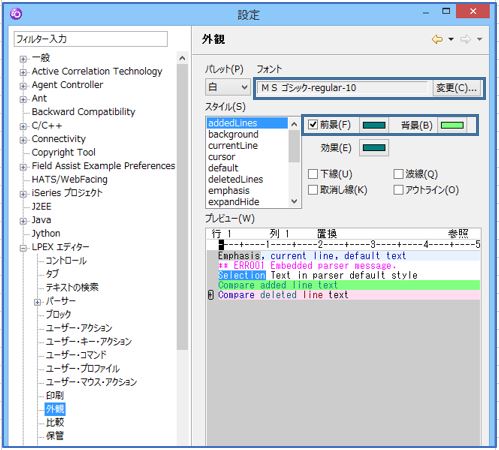Viewport: 499px width, 450px height.
Task: Open the ユーザー・コマンド page
Action: point(76,355)
